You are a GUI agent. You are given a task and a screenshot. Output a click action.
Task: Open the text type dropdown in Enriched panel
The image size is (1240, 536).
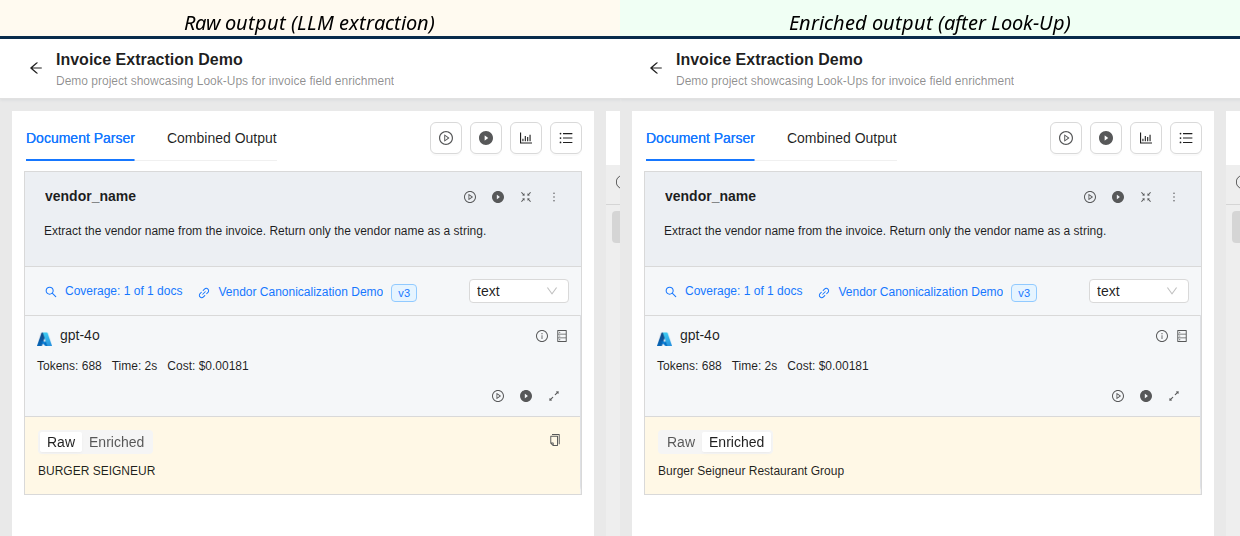pyautogui.click(x=1139, y=291)
